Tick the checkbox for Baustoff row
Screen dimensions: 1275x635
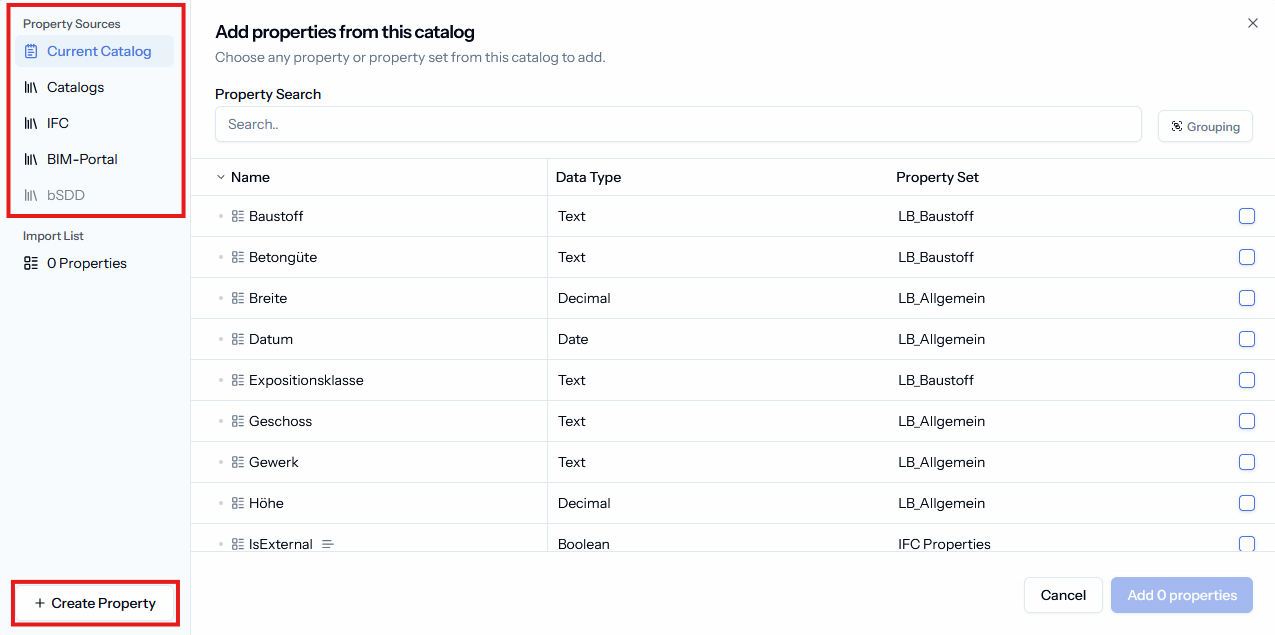point(1247,216)
